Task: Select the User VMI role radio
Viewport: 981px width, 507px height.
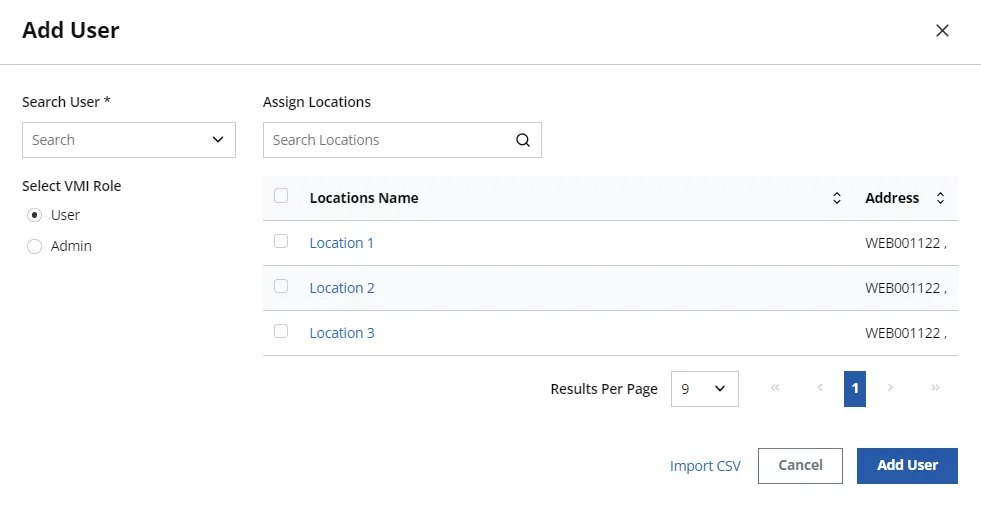Action: [x=34, y=215]
